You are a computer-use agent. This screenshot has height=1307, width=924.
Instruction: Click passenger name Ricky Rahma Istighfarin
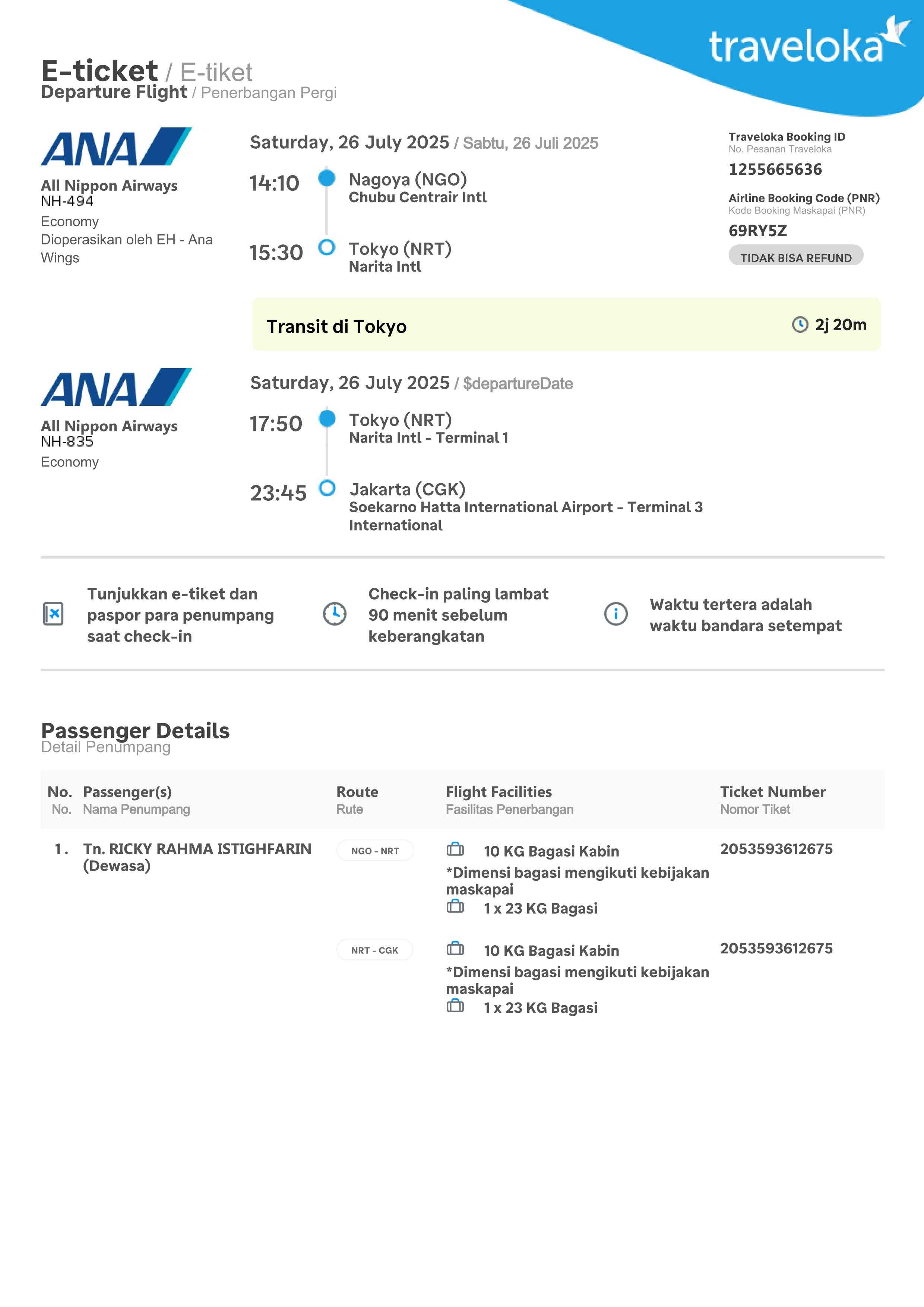click(x=197, y=849)
